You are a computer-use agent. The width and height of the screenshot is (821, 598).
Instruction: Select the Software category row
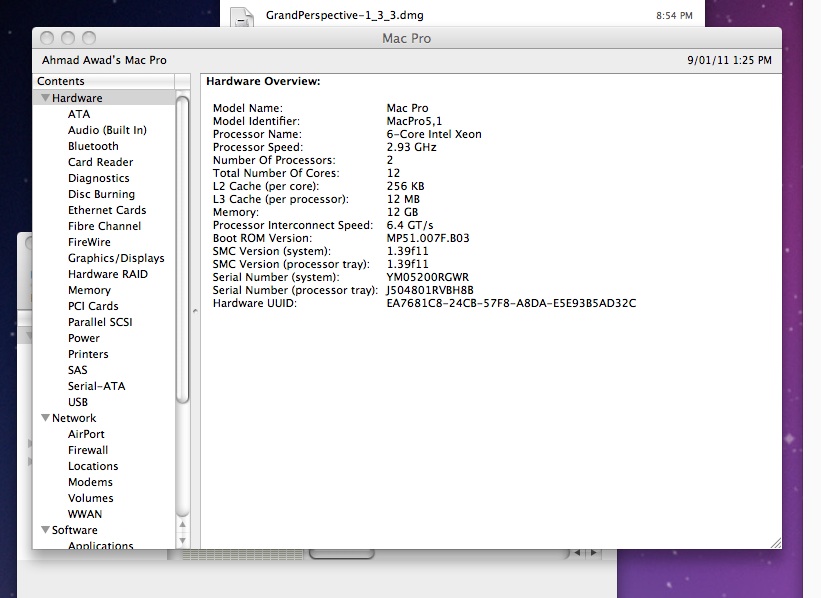104,530
